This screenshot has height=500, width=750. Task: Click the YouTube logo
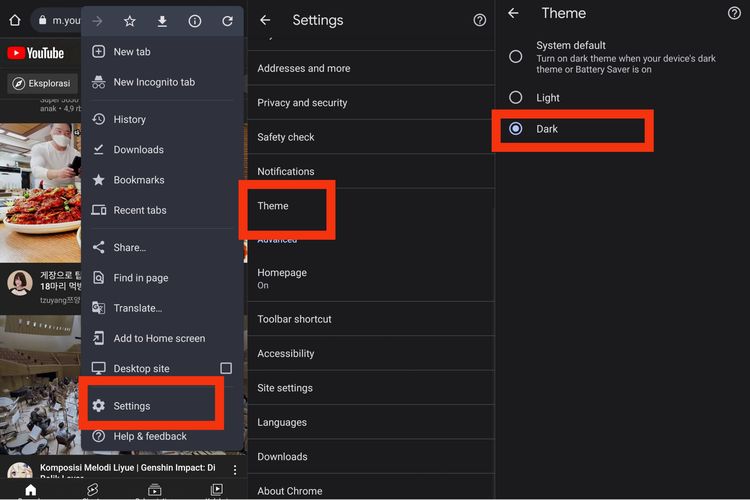point(35,53)
